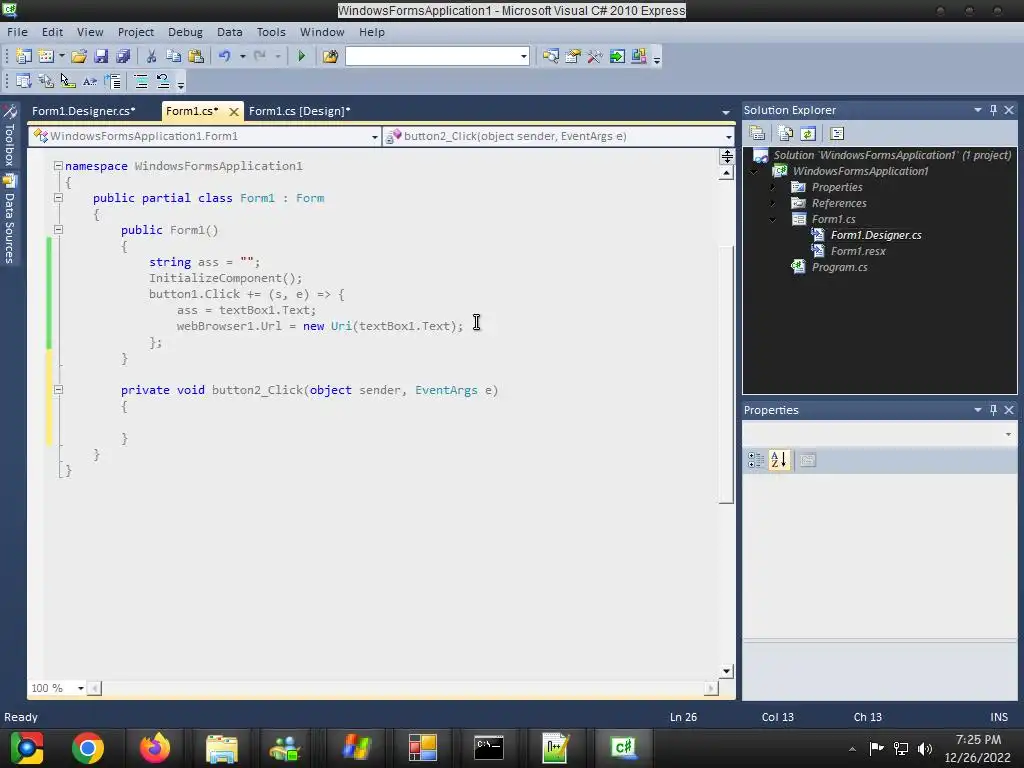Switch to the Form1.Designer.cs* tab
This screenshot has height=768, width=1024.
tap(84, 111)
